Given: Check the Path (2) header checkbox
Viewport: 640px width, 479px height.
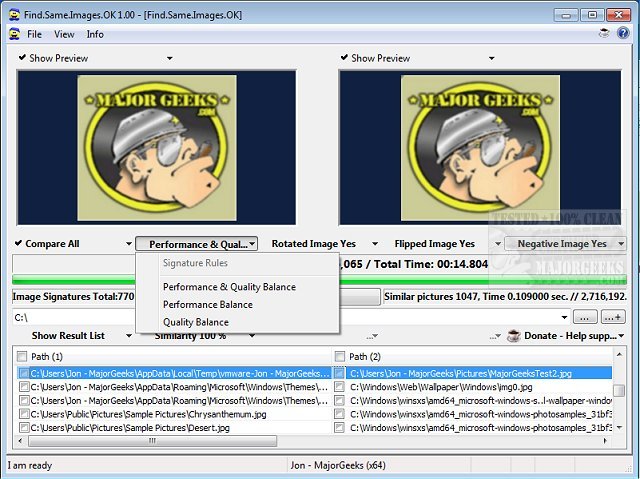Looking at the screenshot, I should click(x=339, y=357).
